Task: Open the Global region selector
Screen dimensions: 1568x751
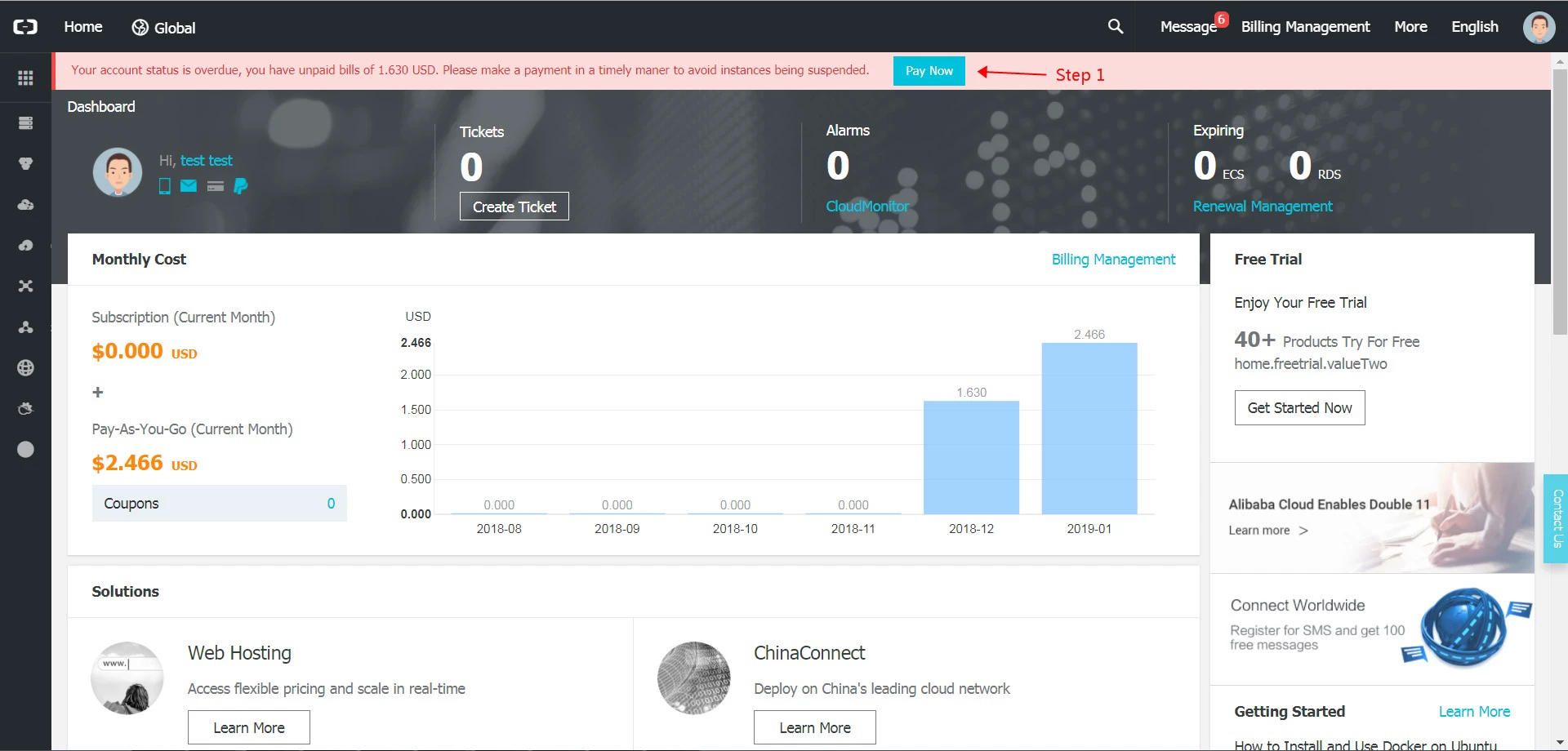Action: point(163,28)
